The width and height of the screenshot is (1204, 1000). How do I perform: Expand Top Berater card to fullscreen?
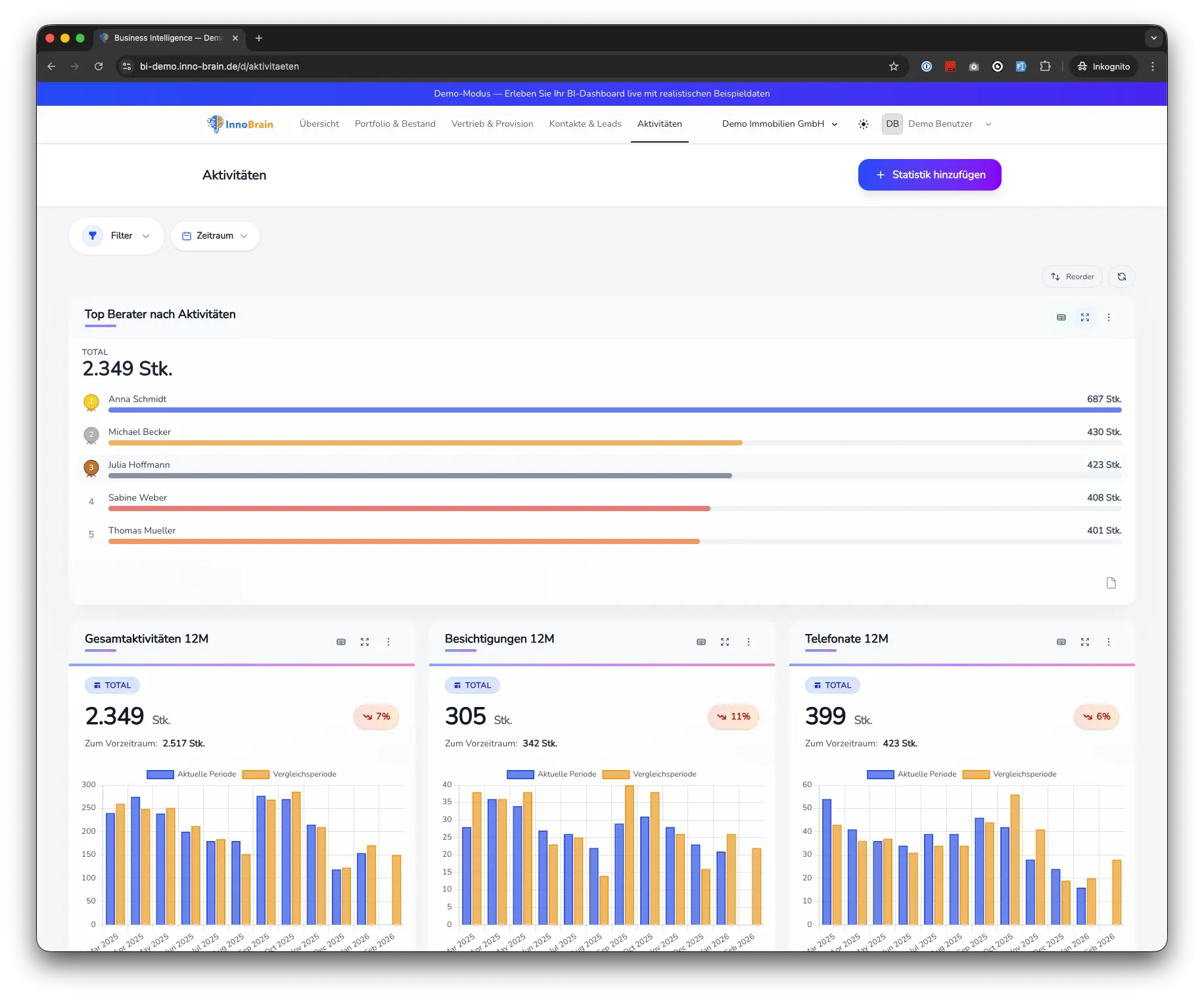click(1084, 317)
